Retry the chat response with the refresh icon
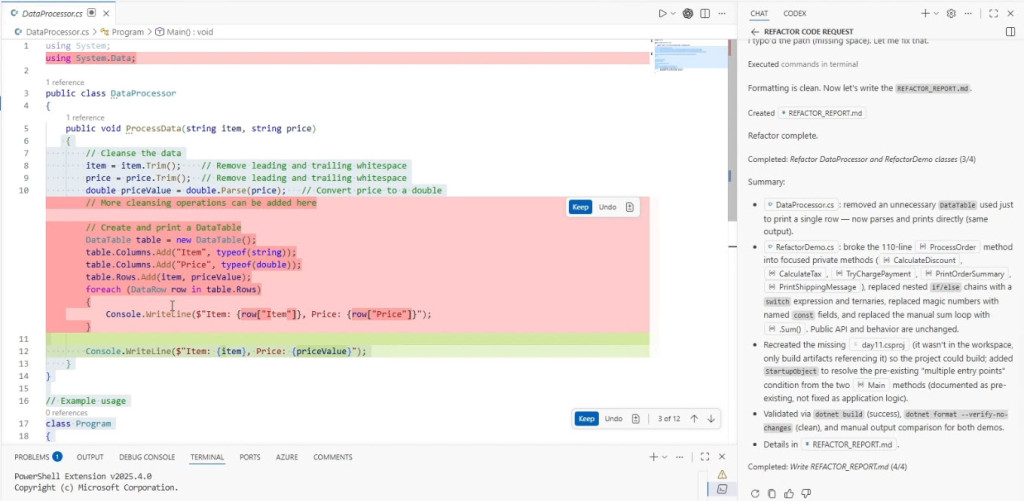The width and height of the screenshot is (1024, 501). pos(755,493)
